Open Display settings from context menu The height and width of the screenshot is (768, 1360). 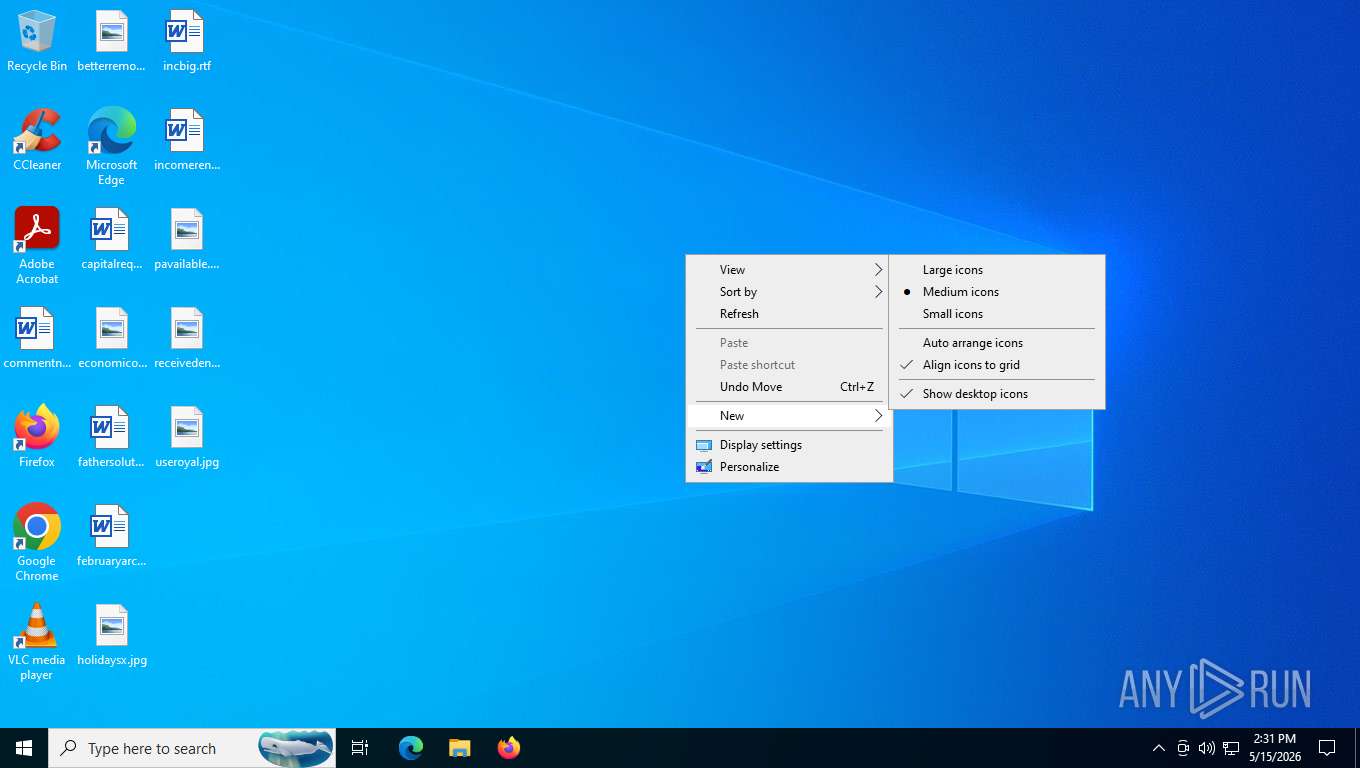789,445
